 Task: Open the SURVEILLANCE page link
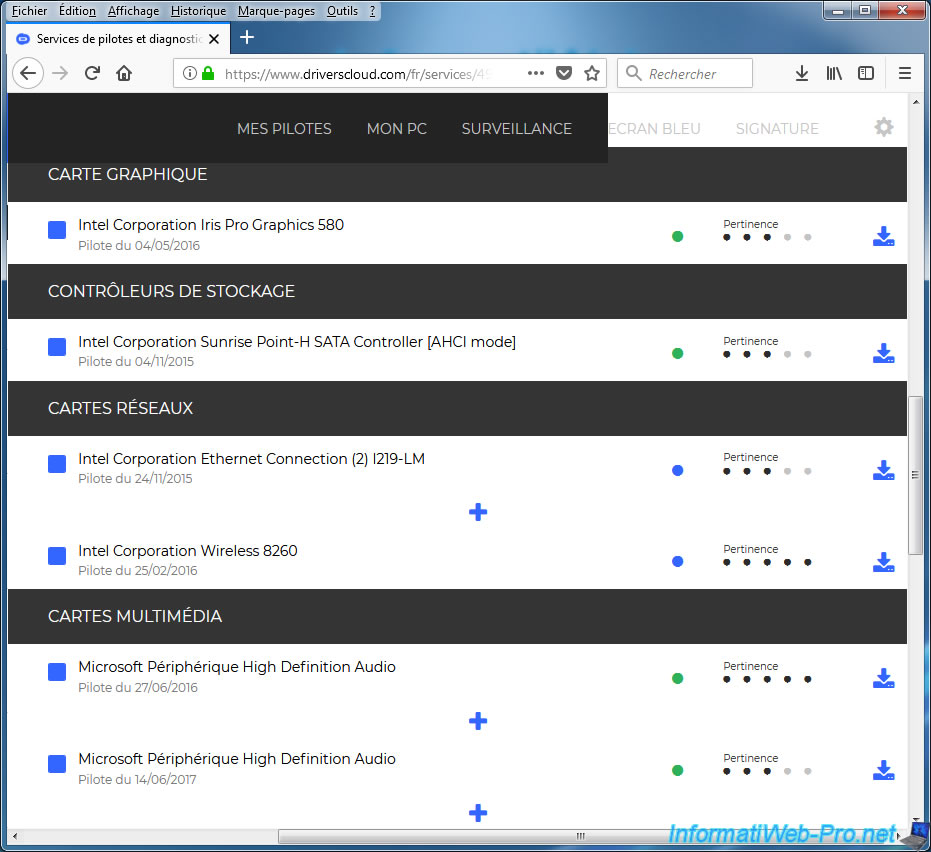point(516,129)
